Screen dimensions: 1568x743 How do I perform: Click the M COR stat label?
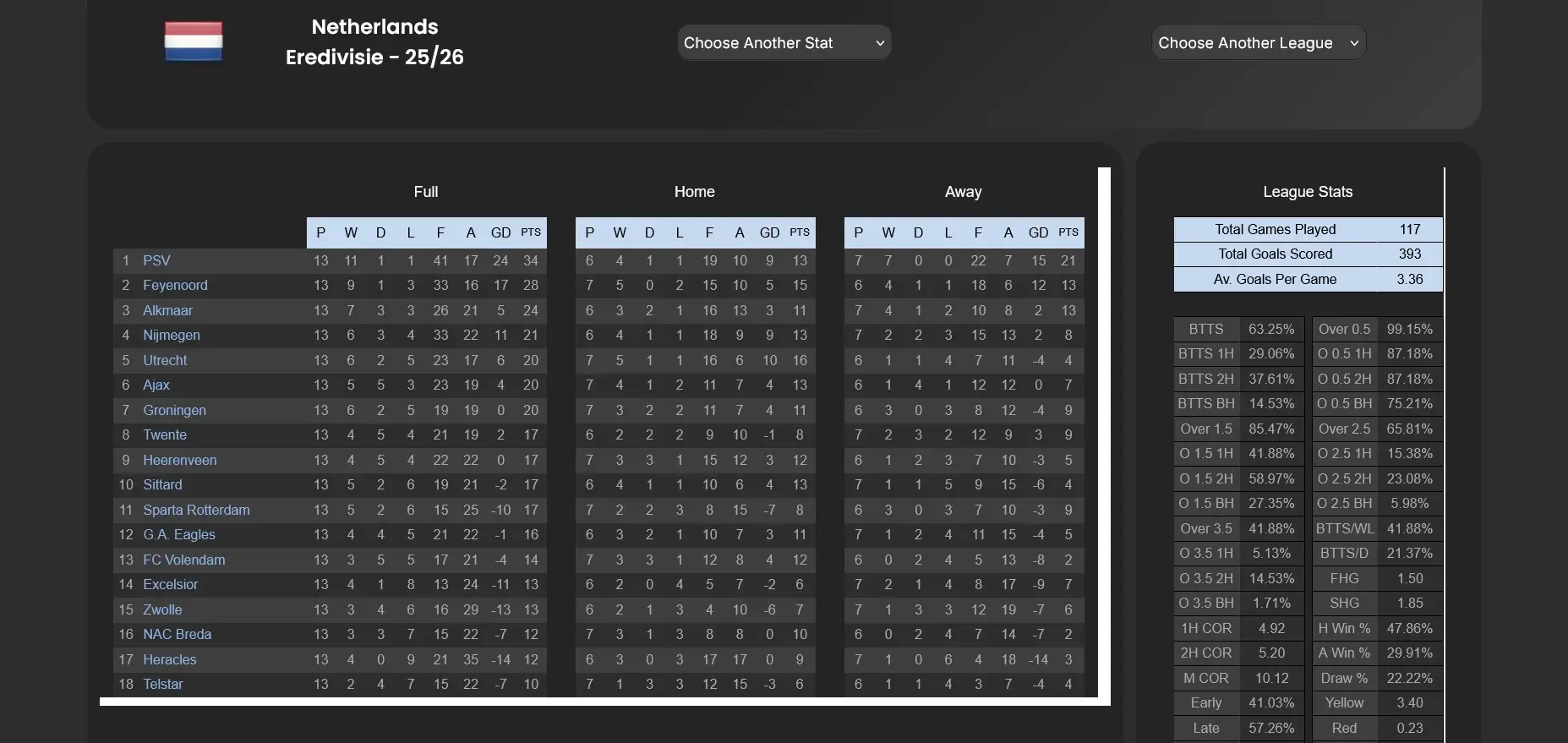(1206, 678)
